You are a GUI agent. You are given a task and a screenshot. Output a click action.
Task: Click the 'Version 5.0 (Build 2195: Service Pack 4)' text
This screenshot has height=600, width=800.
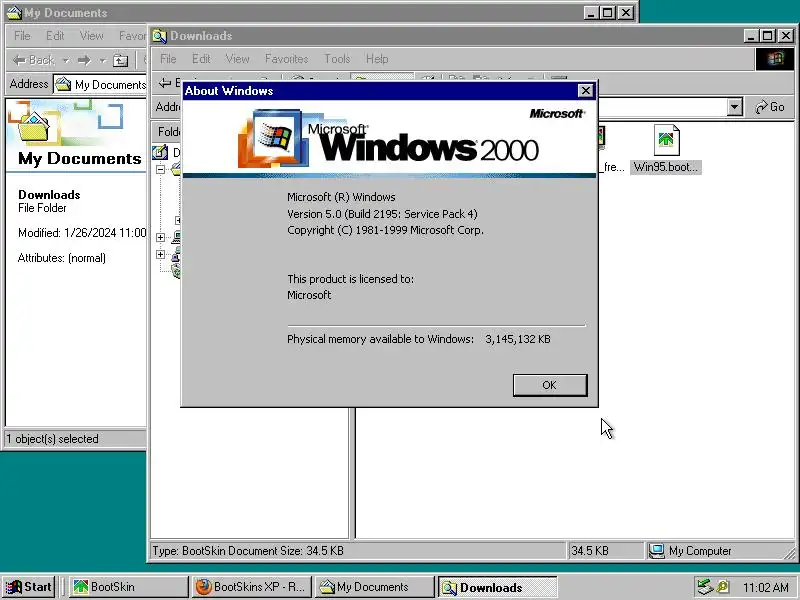tap(382, 214)
